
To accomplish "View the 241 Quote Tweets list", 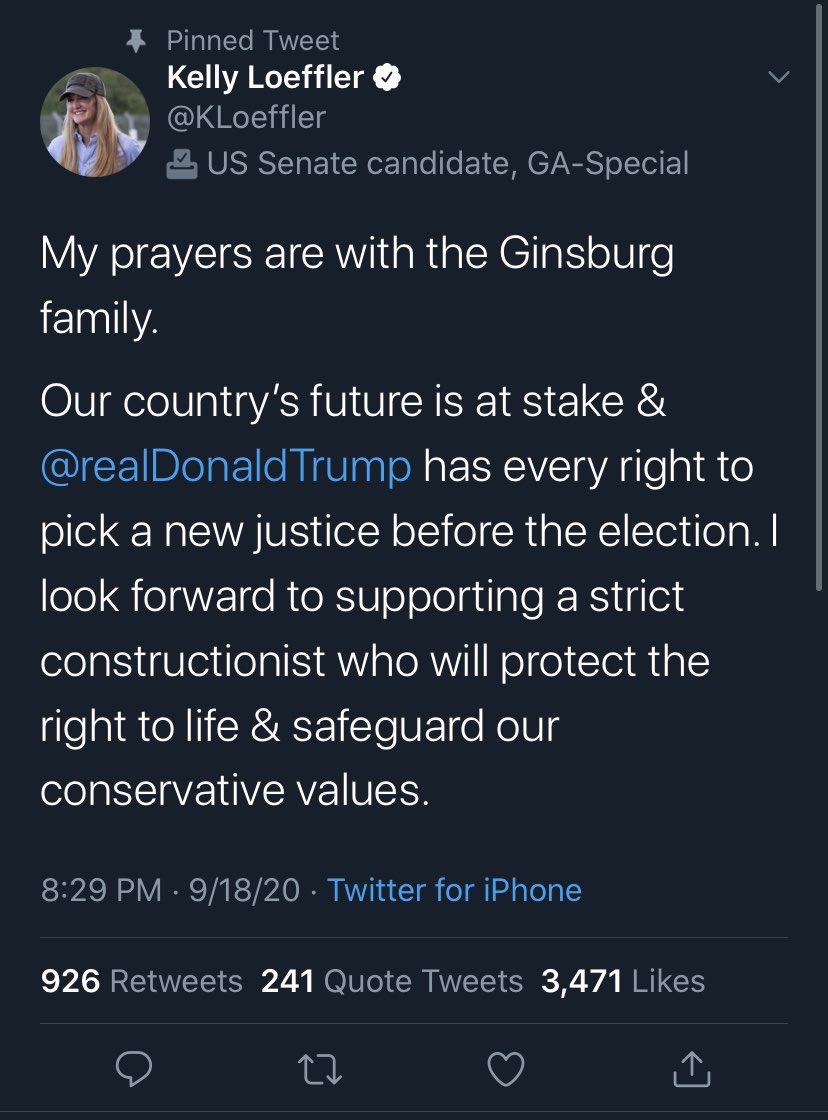I will (391, 981).
